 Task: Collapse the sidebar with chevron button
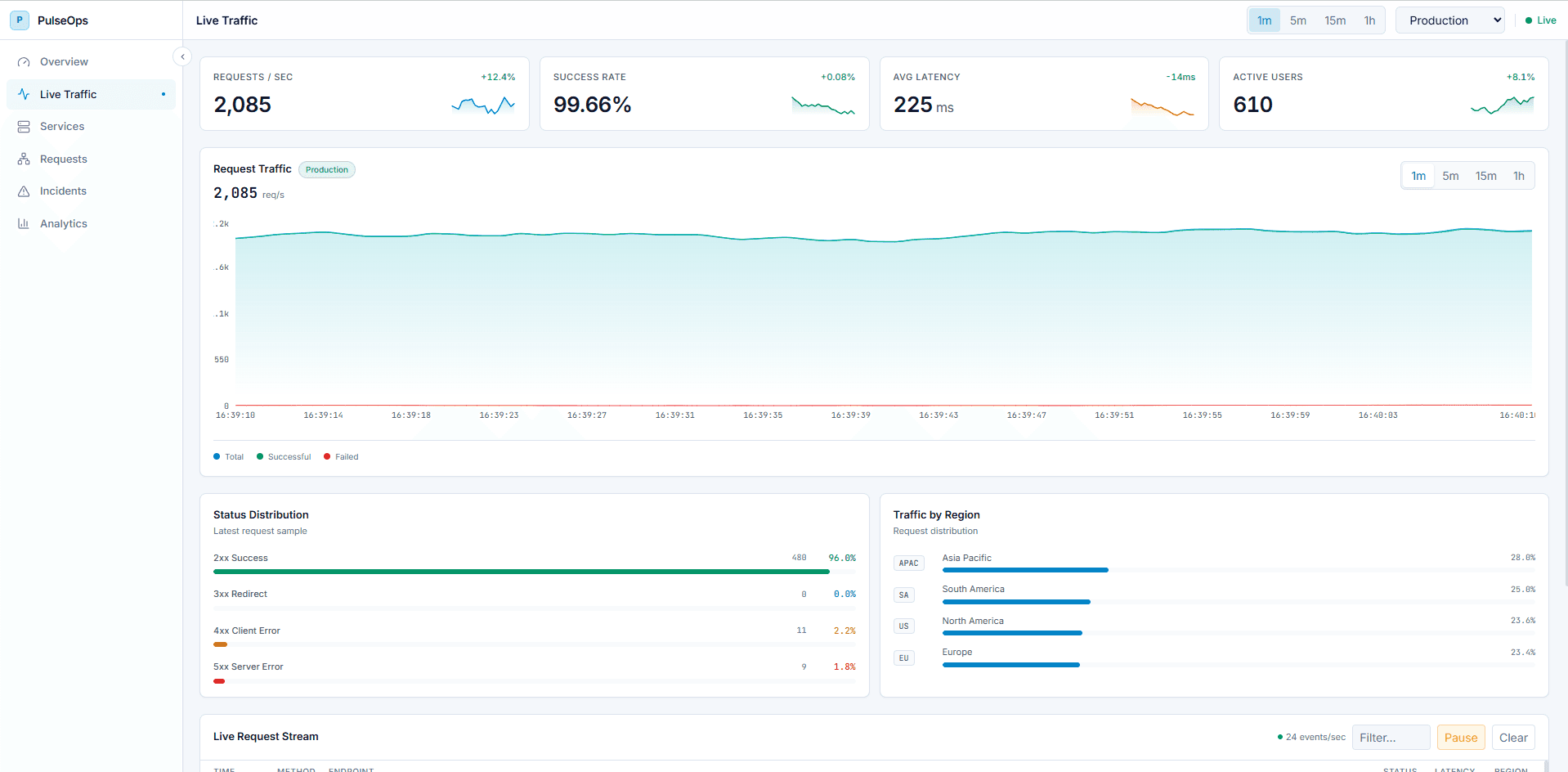point(182,56)
